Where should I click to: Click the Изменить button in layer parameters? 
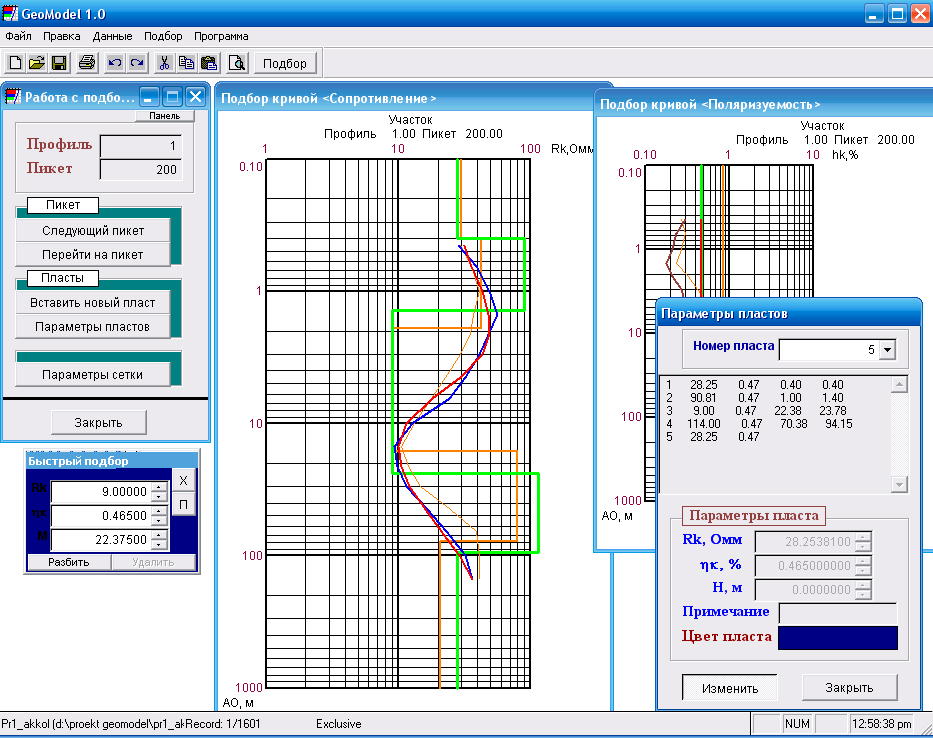click(728, 688)
